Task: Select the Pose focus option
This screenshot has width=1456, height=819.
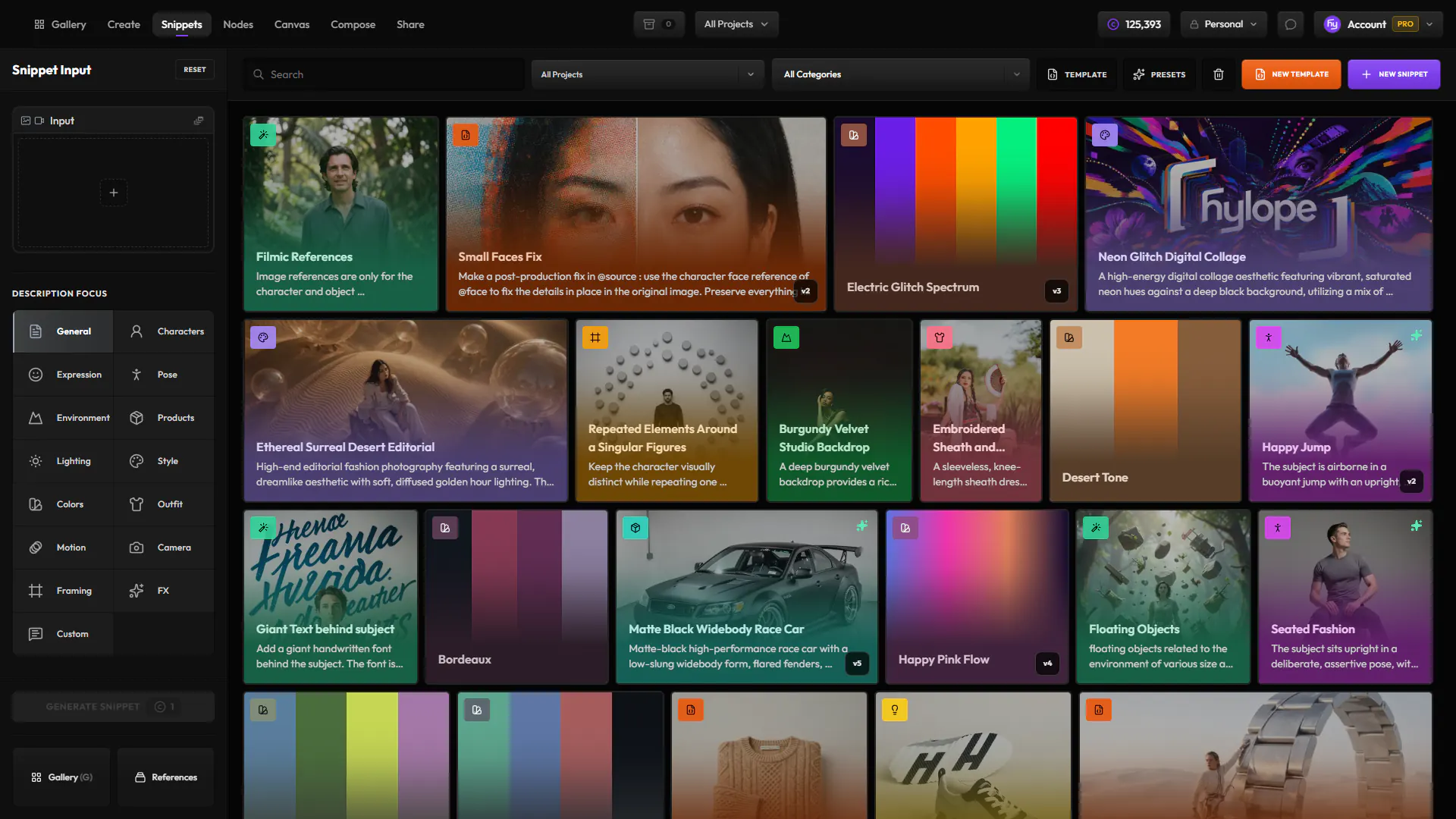Action: tap(164, 375)
